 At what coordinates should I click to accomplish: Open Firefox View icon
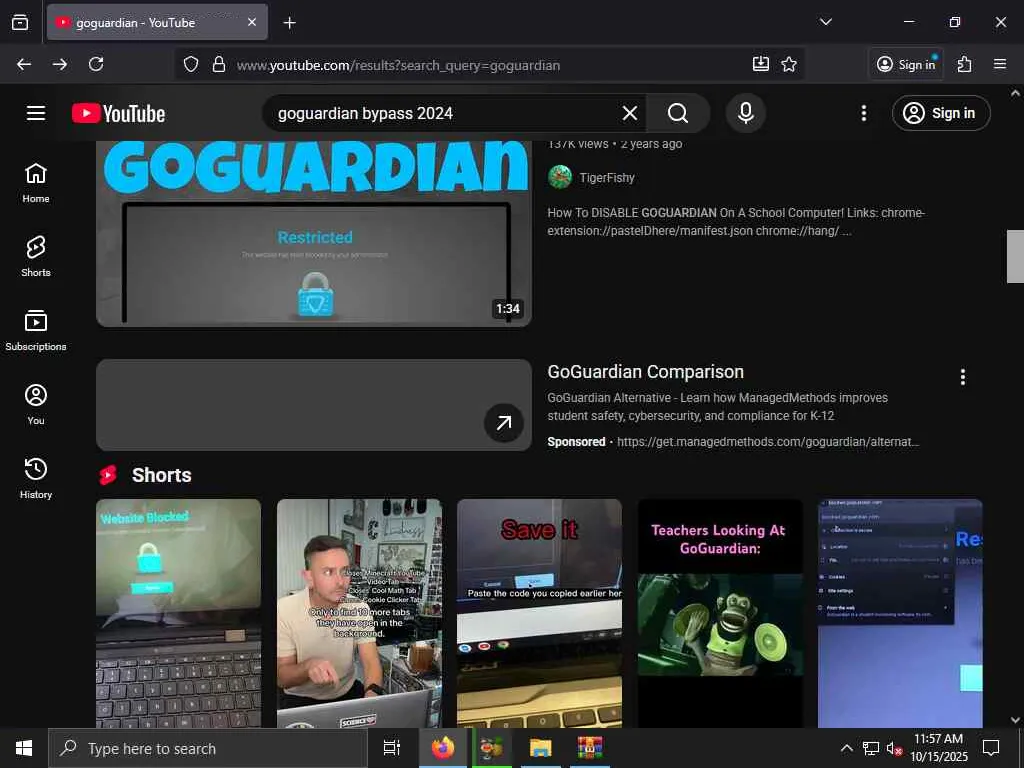click(x=20, y=22)
